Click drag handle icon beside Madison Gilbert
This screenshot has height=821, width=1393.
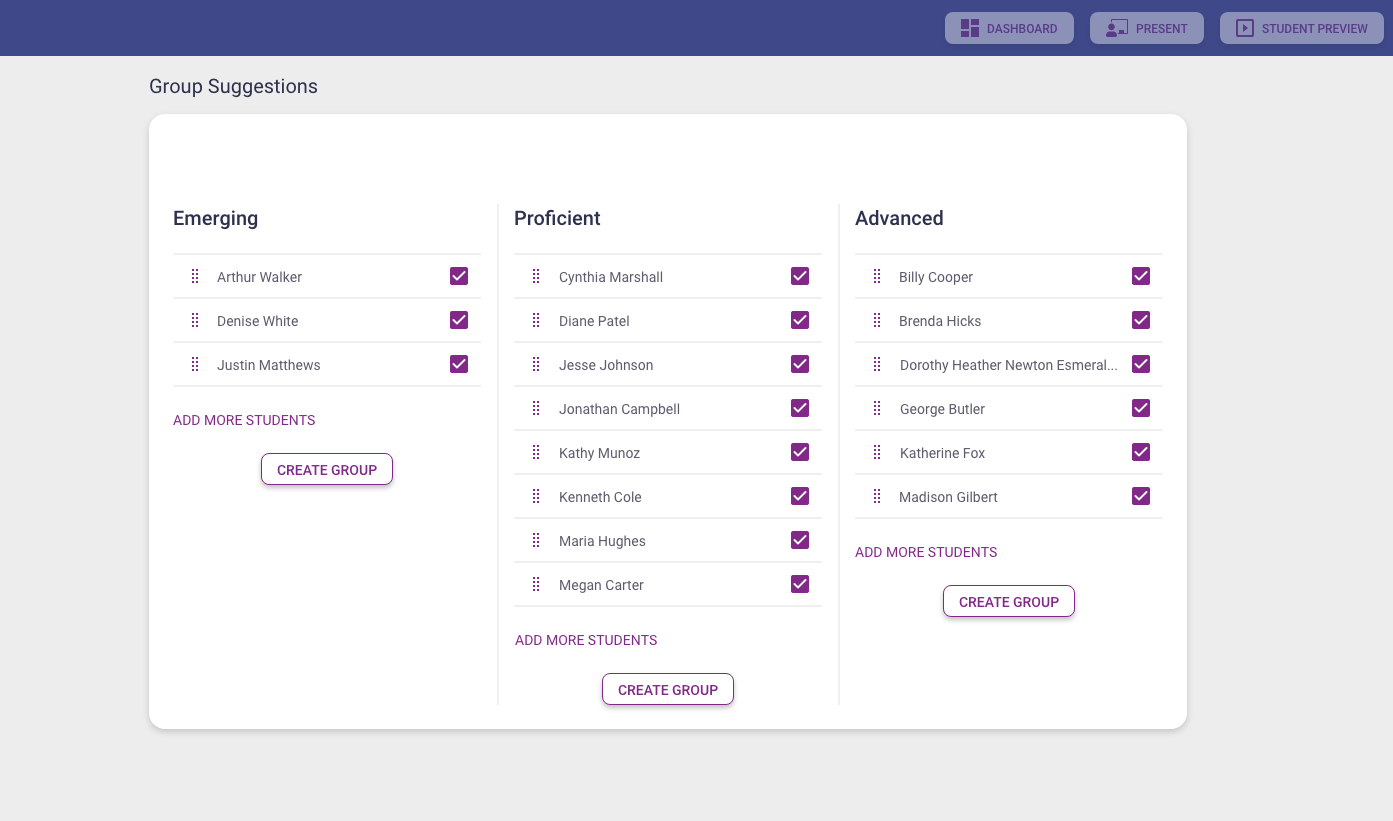point(877,497)
